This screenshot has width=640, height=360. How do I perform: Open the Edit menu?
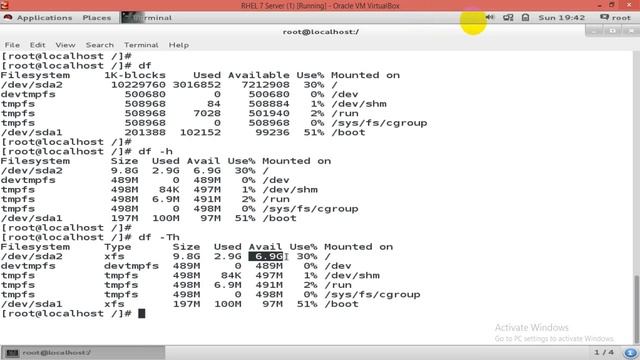pyautogui.click(x=38, y=45)
